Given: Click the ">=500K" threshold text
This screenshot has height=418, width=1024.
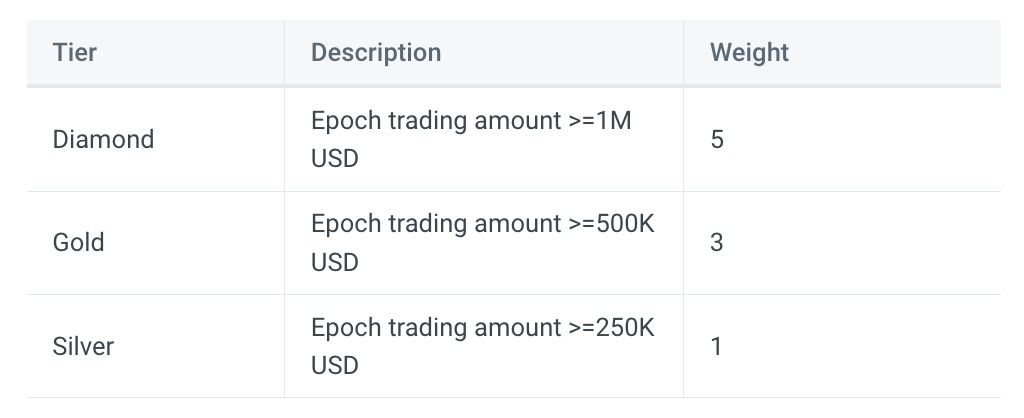Looking at the screenshot, I should [x=611, y=224].
